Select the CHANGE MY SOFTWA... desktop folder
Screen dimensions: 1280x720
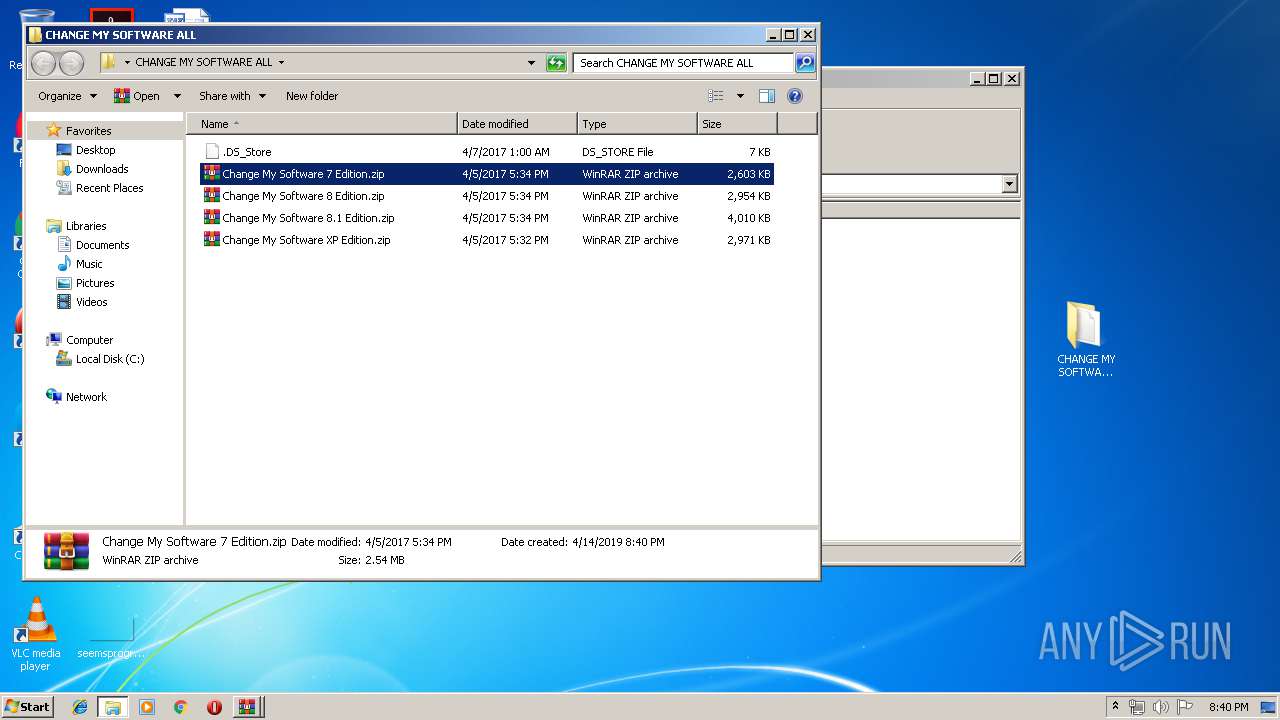click(x=1085, y=340)
